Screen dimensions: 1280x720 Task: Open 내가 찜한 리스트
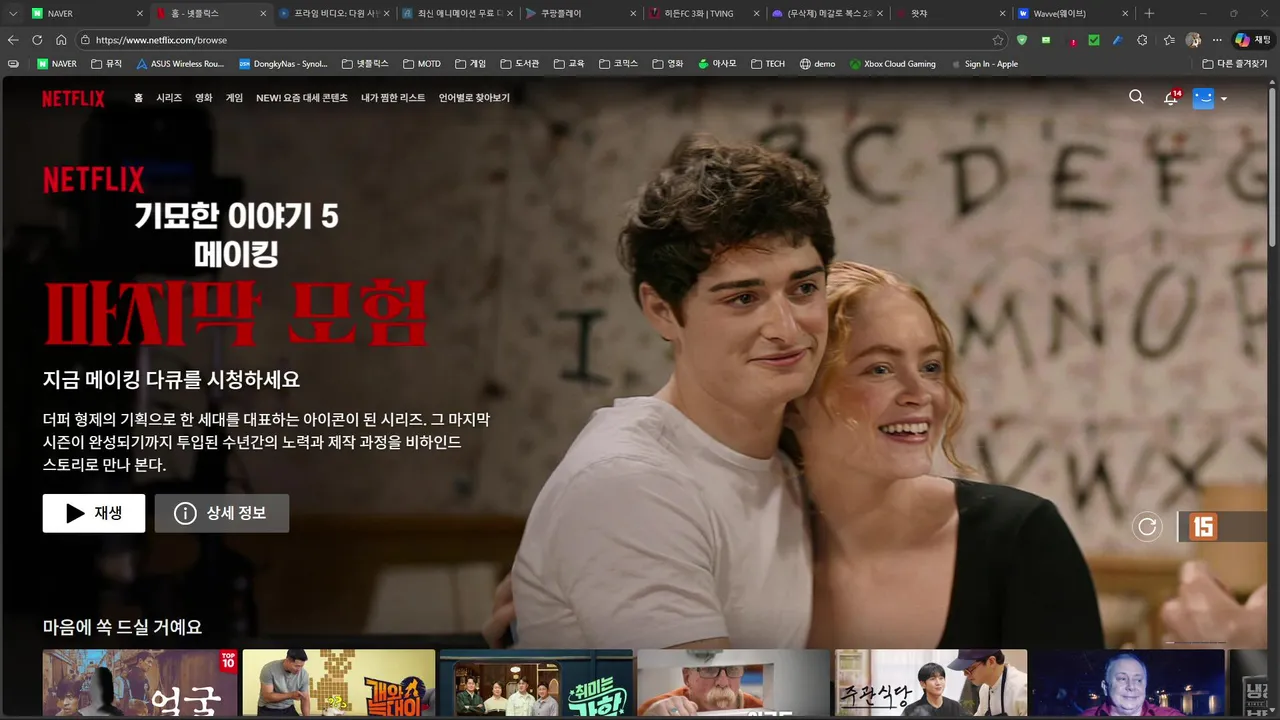click(393, 98)
